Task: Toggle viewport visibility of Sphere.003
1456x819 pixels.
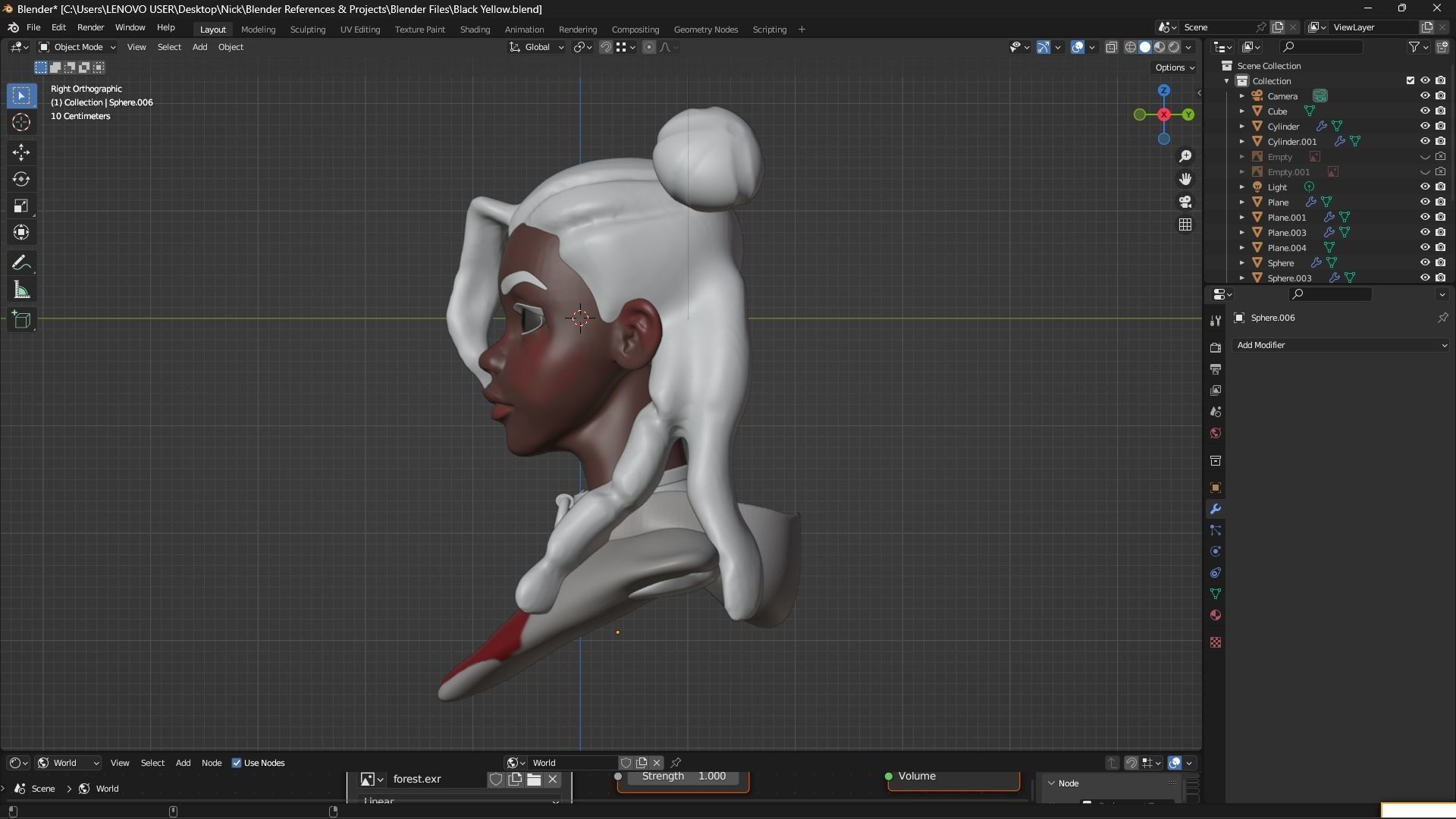Action: (1425, 278)
